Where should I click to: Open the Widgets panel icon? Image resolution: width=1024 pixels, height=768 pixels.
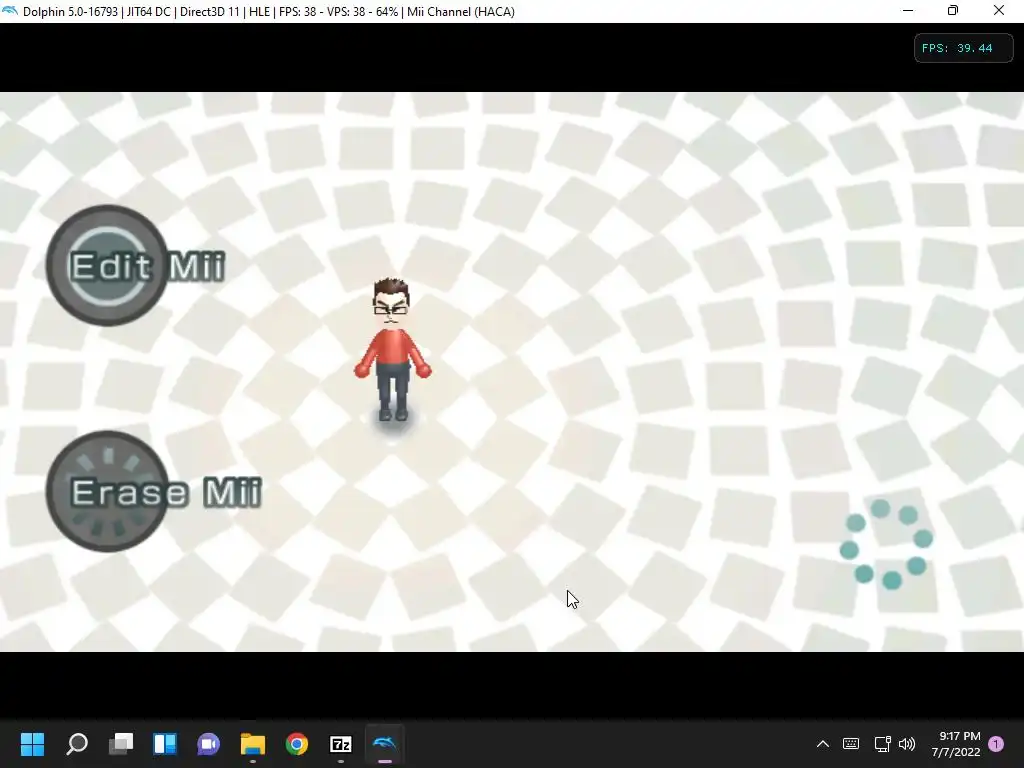tap(165, 744)
